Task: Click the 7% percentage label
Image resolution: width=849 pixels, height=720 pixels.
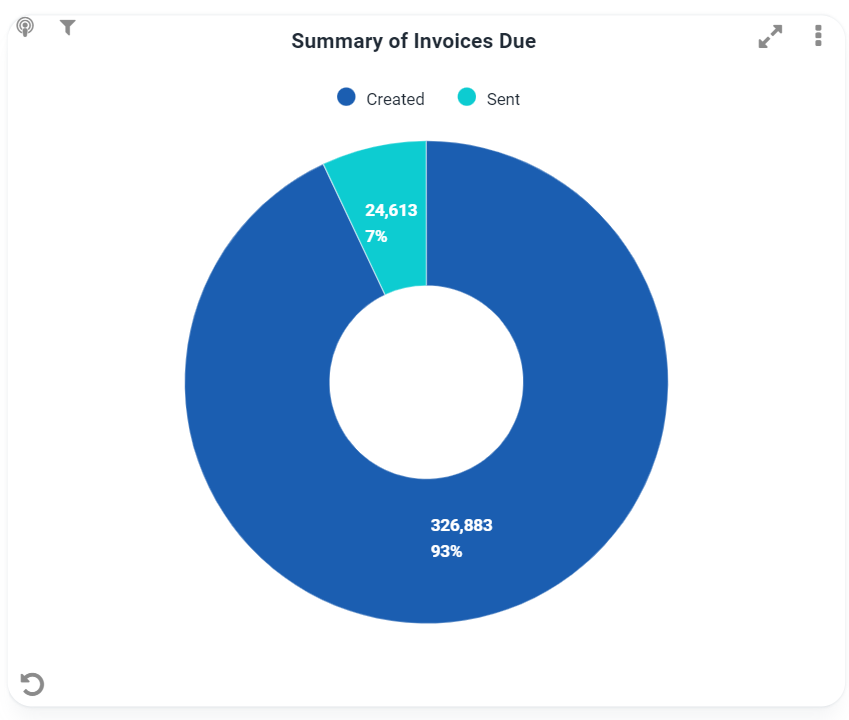Action: 376,236
